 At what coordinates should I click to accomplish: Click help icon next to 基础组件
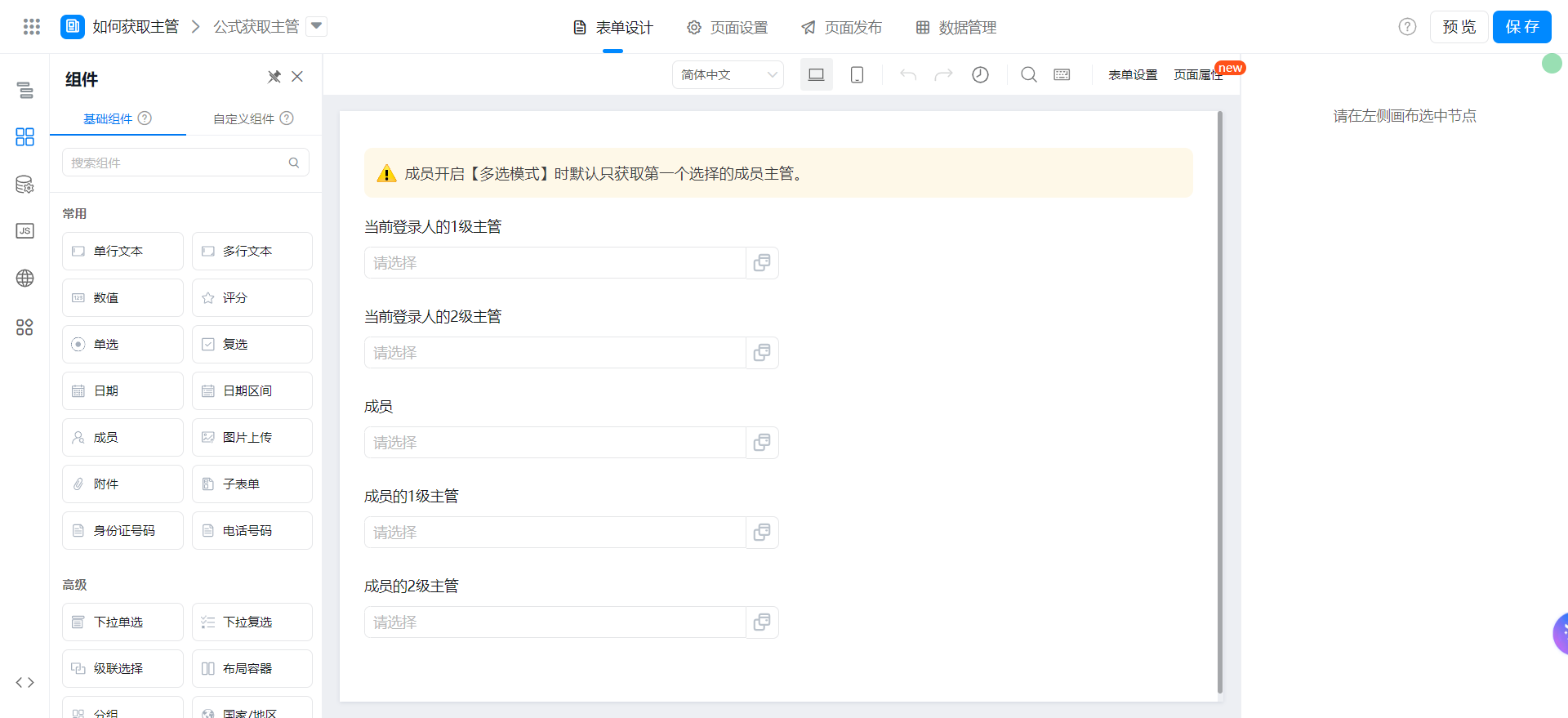pos(145,118)
